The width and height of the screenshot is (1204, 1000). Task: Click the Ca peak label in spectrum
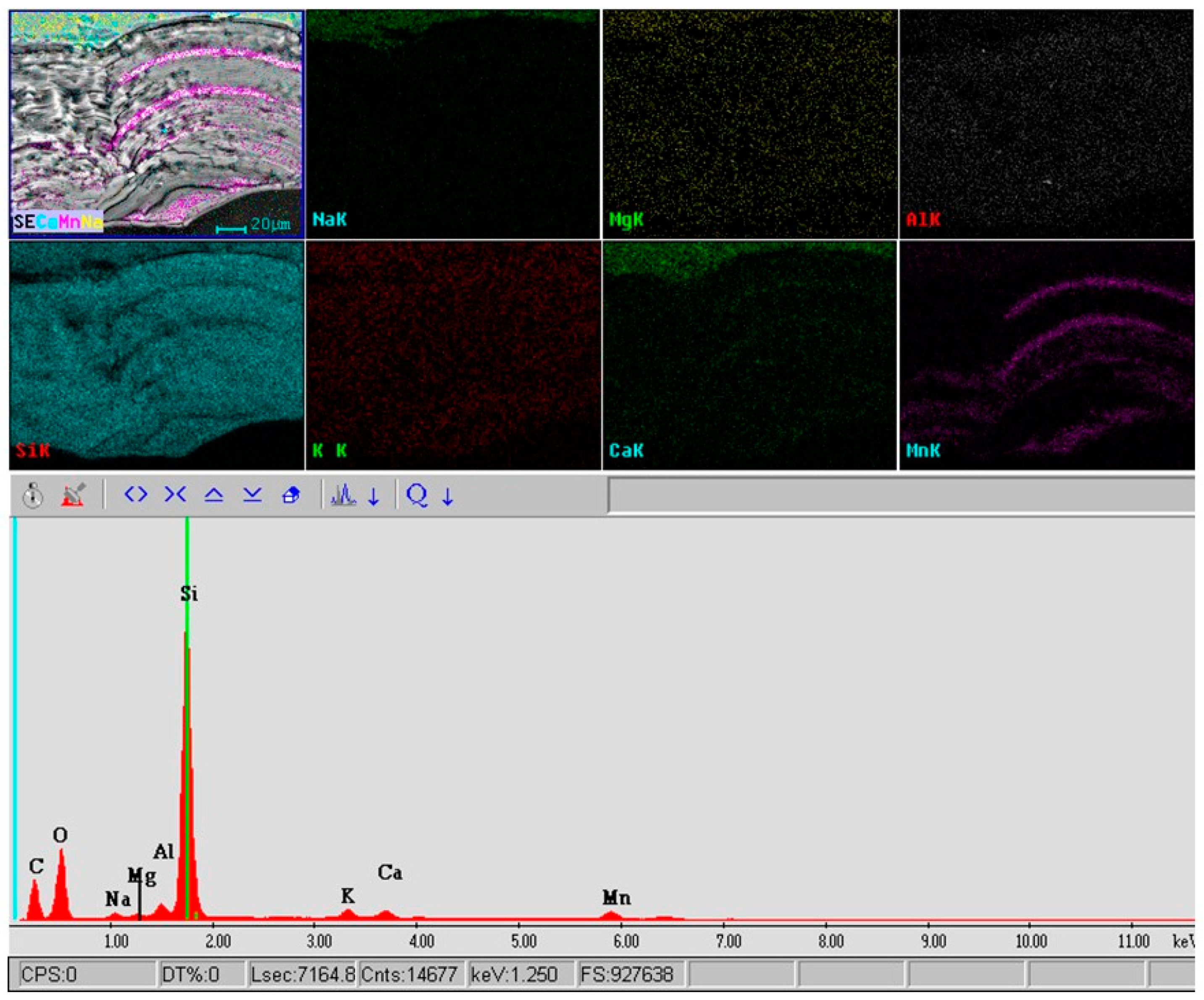click(x=390, y=873)
